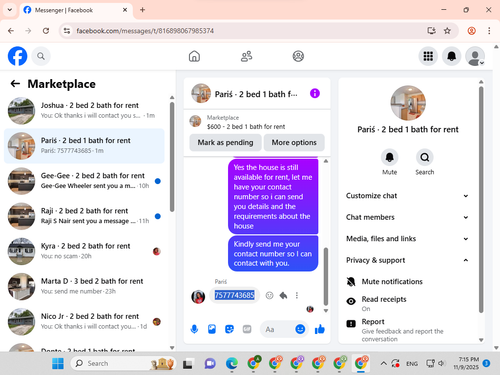Open Chrome three-dot menu
The height and width of the screenshot is (375, 500).
489,31
